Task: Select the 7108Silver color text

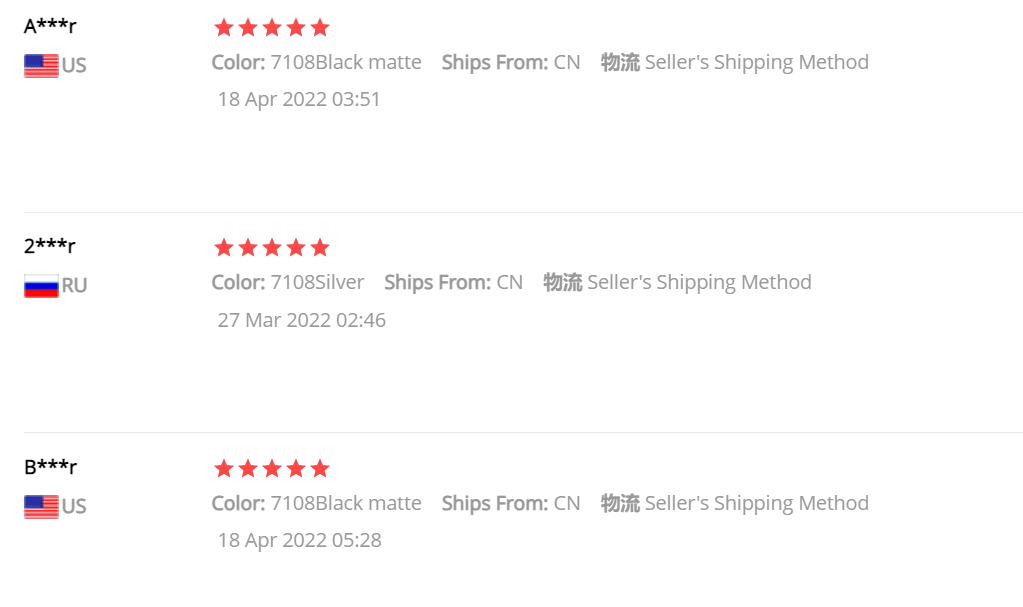Action: (317, 282)
